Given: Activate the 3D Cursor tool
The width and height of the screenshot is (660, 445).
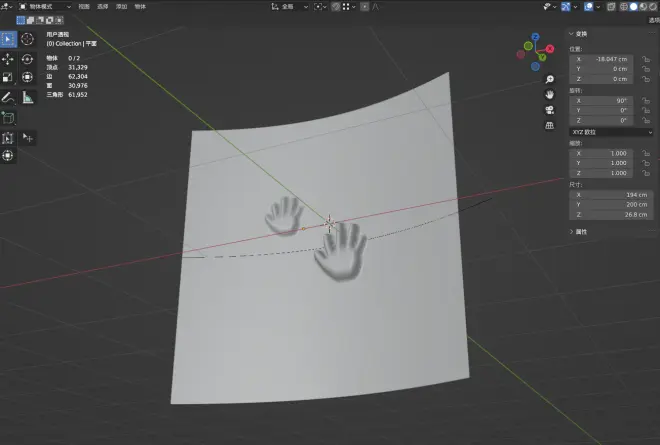Looking at the screenshot, I should (28, 39).
